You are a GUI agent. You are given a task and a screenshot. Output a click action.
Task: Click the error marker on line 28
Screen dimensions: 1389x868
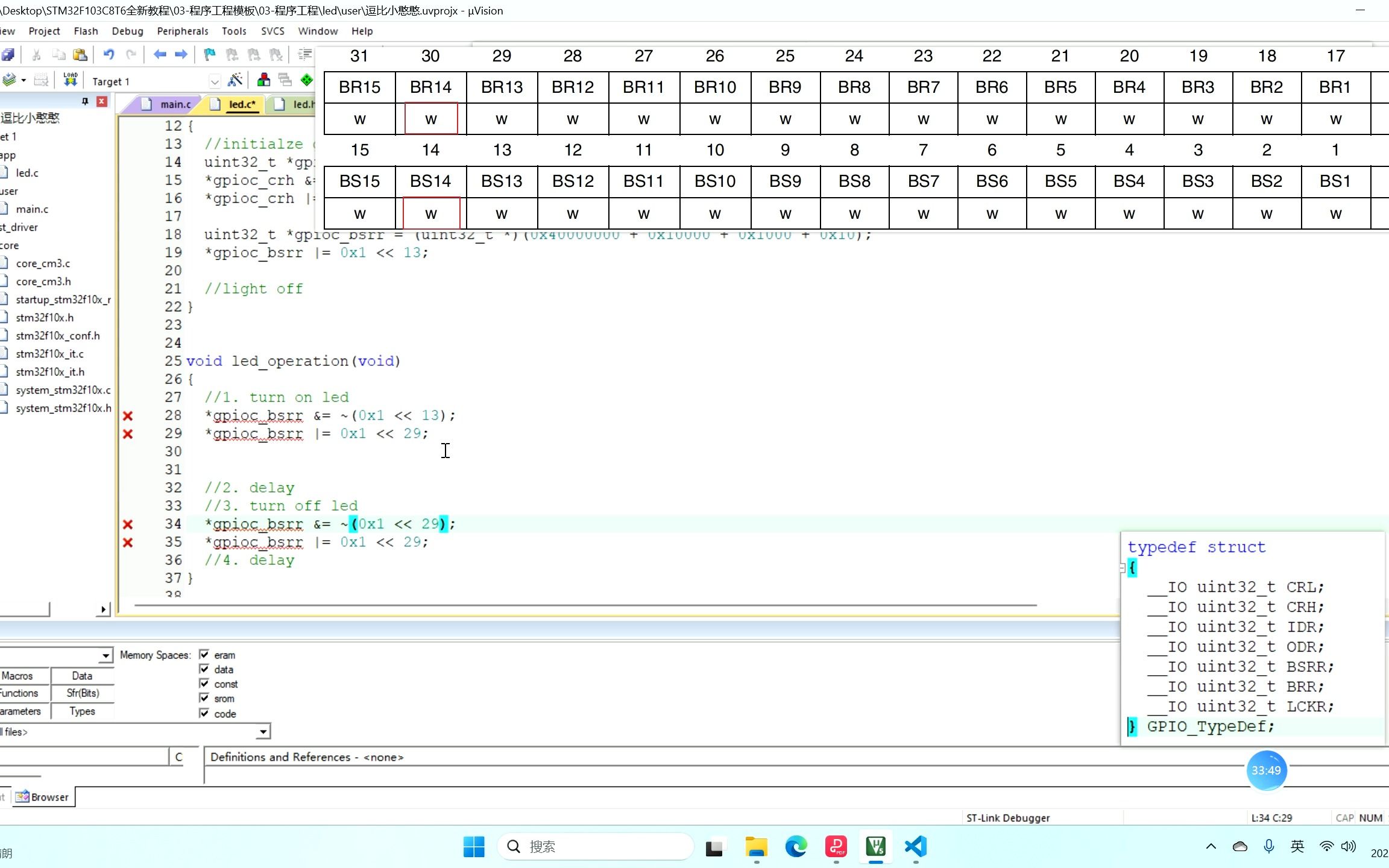[x=128, y=416]
